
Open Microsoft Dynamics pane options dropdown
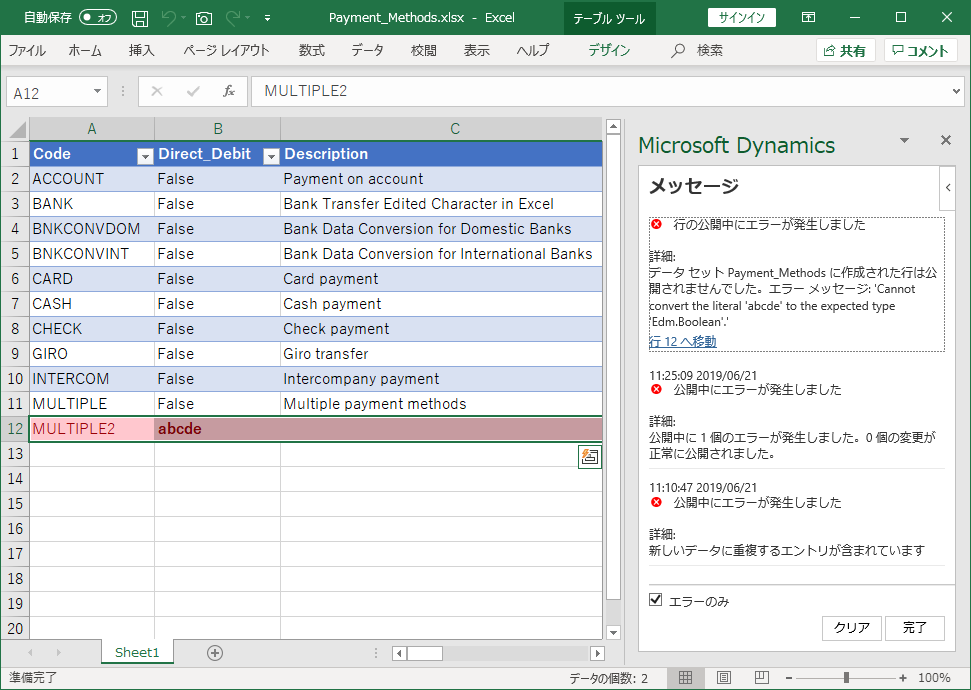[904, 141]
